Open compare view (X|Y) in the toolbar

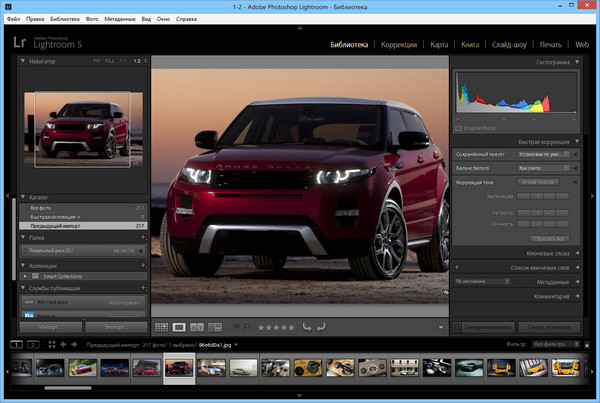[197, 327]
